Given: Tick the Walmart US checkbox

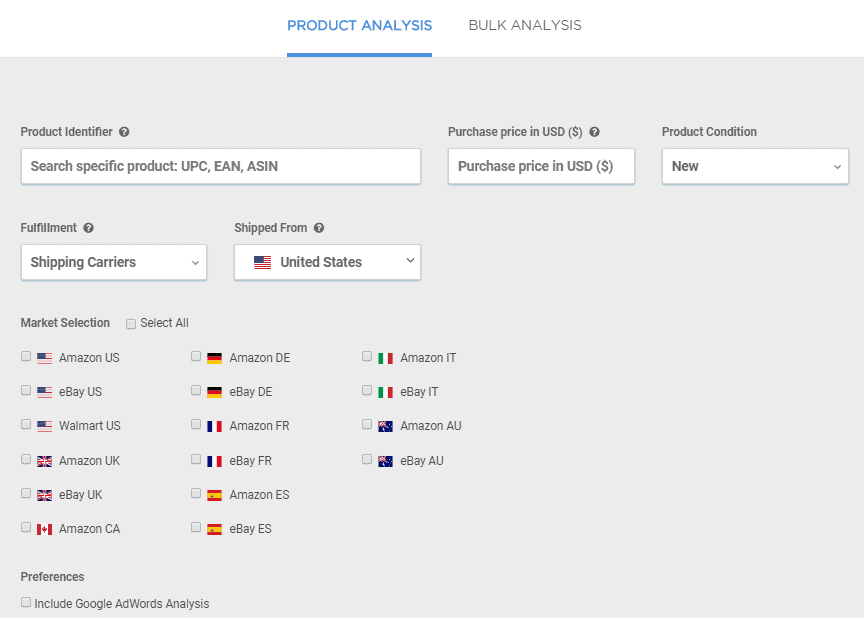Looking at the screenshot, I should tap(26, 425).
